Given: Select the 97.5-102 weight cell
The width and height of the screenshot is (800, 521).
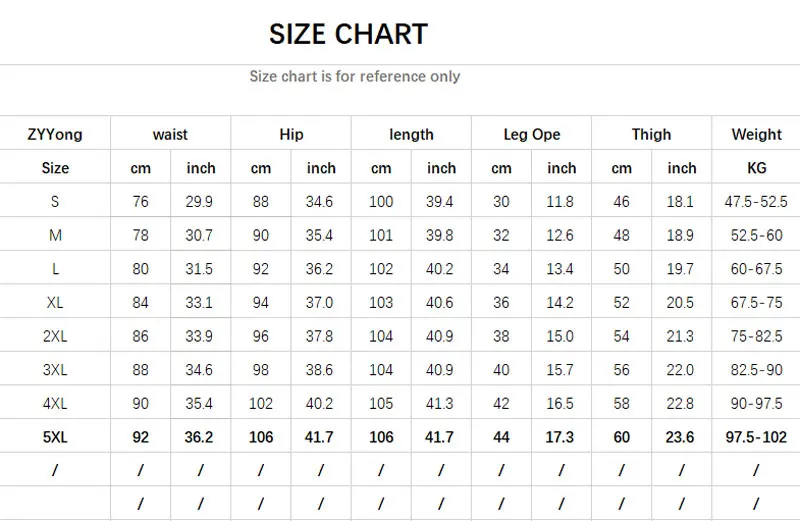Looking at the screenshot, I should tap(756, 437).
